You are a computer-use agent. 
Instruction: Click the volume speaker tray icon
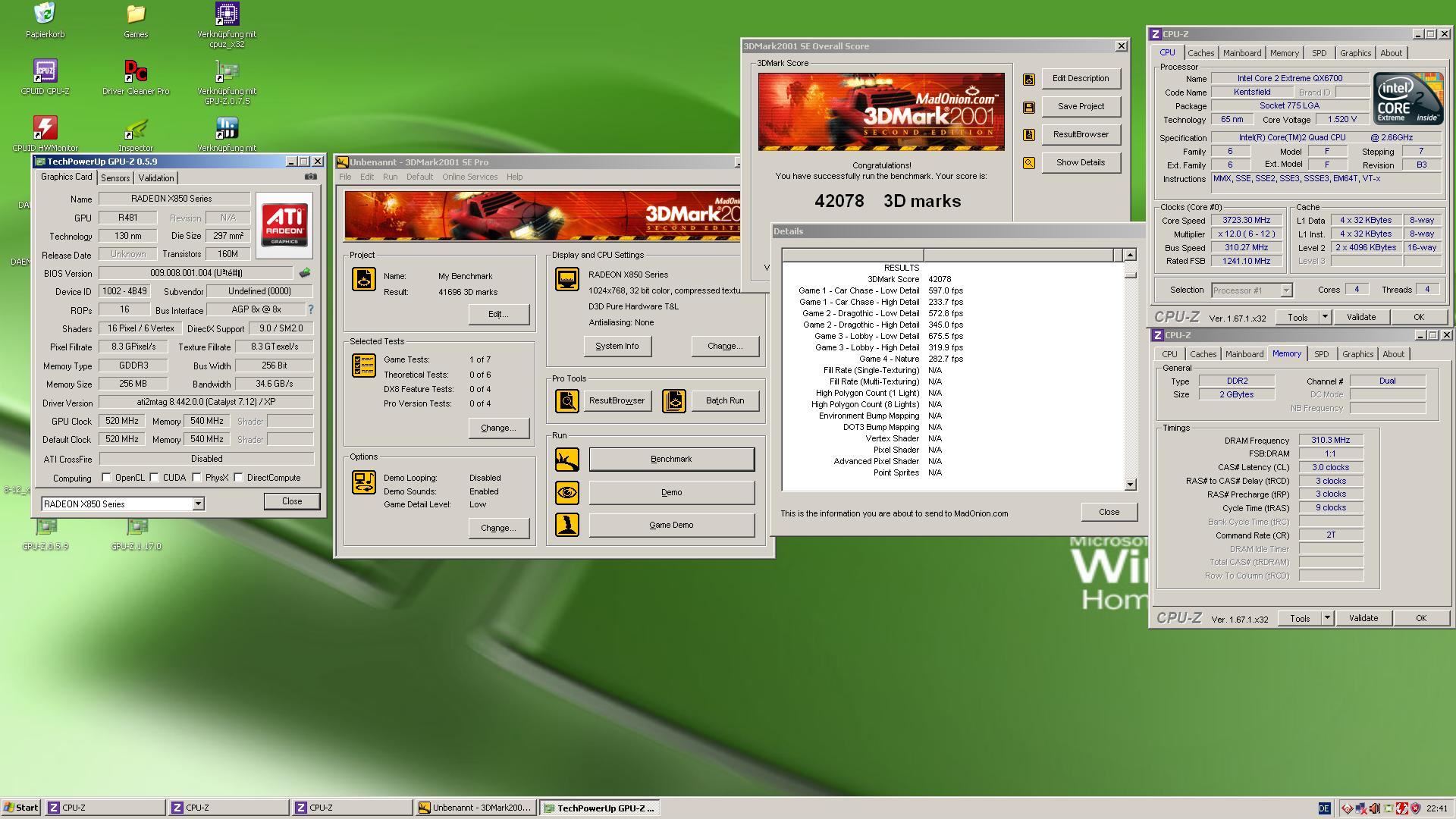[1374, 808]
